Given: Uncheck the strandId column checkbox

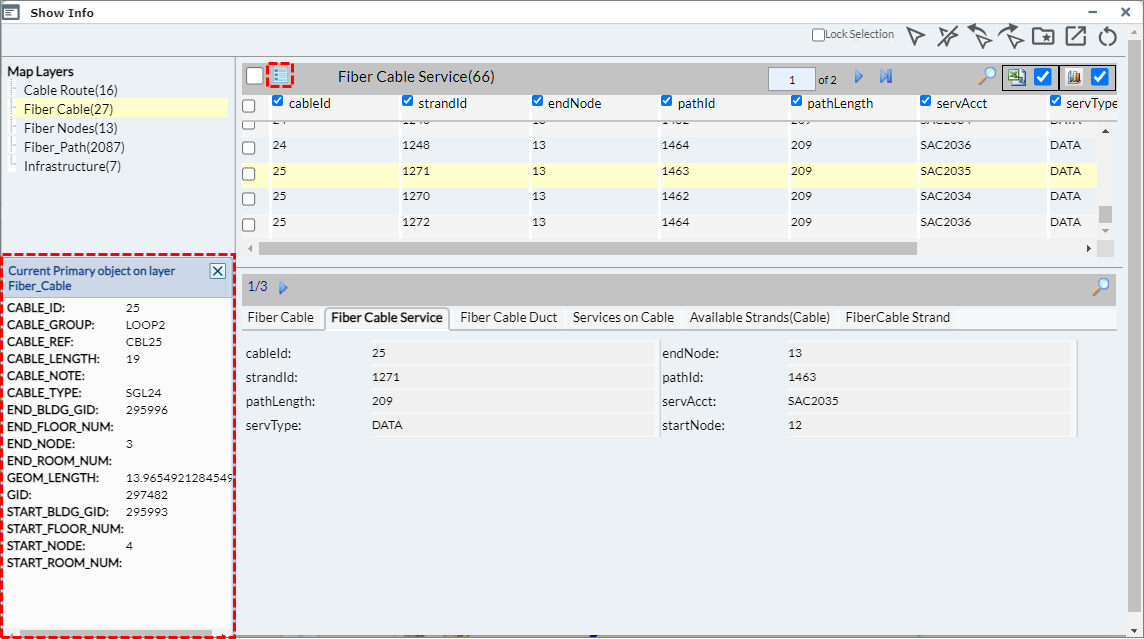Looking at the screenshot, I should pyautogui.click(x=408, y=101).
